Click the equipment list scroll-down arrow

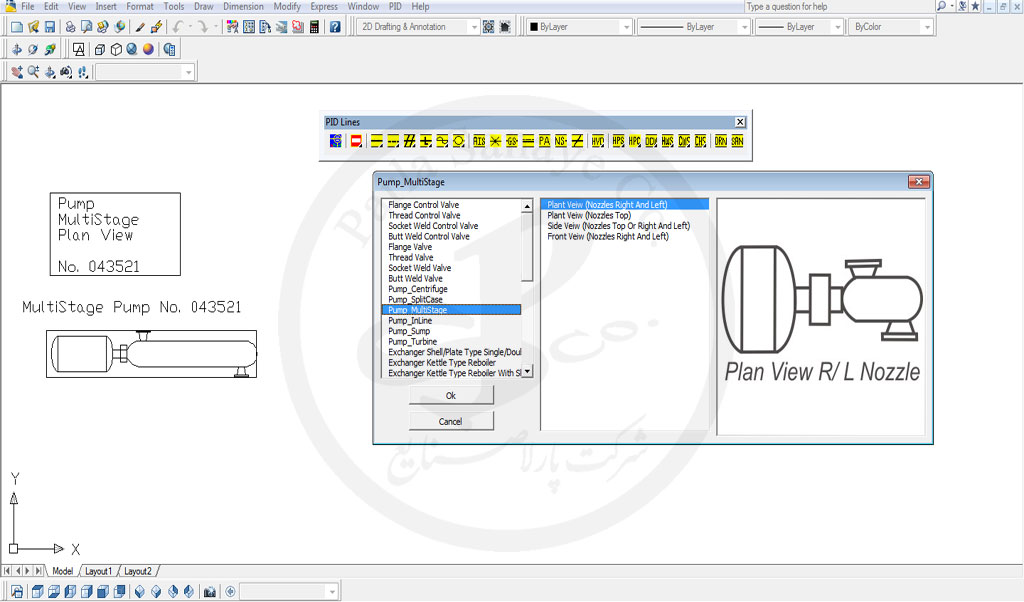(527, 372)
